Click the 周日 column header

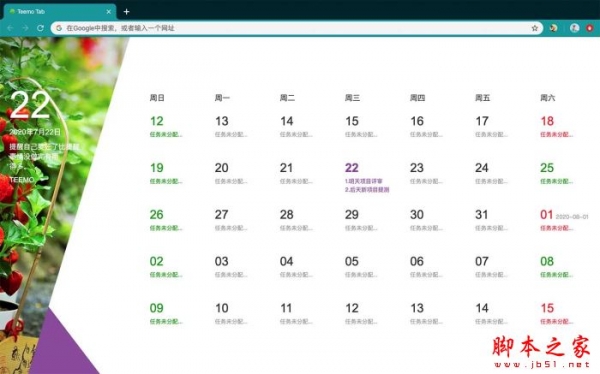pos(157,98)
